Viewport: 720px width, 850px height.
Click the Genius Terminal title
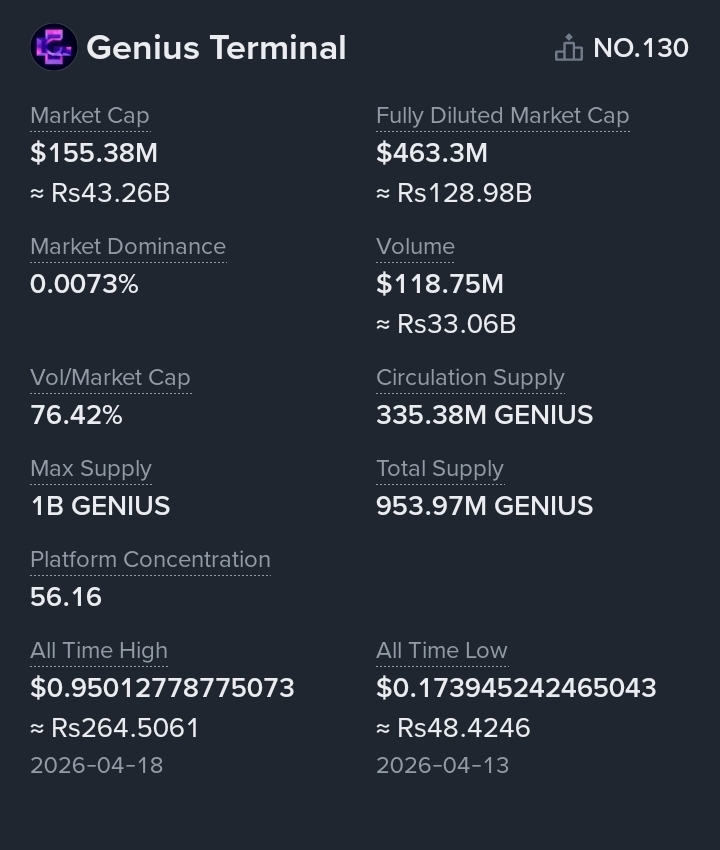click(x=216, y=48)
